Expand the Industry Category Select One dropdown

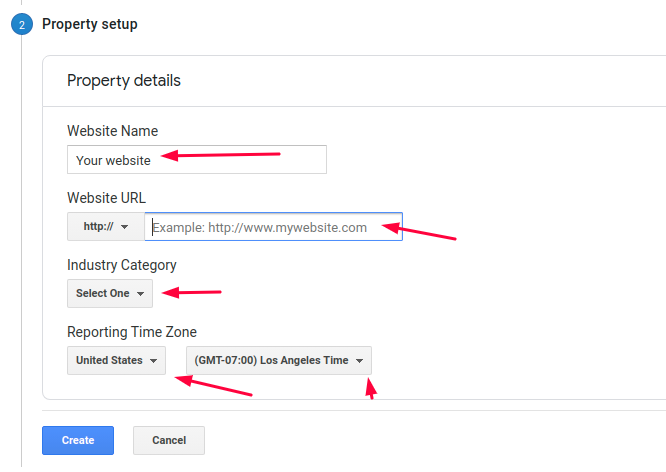tap(109, 294)
